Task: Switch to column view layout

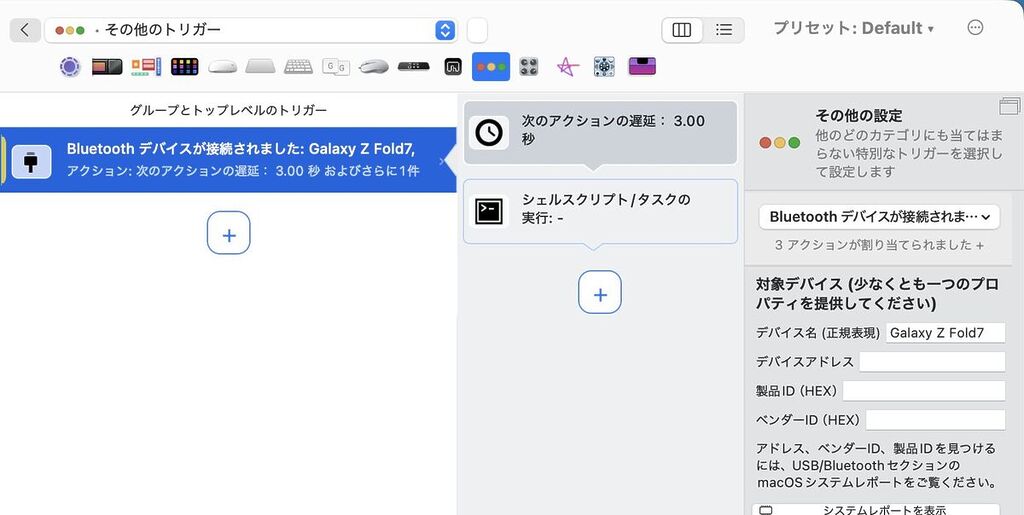Action: click(x=682, y=30)
